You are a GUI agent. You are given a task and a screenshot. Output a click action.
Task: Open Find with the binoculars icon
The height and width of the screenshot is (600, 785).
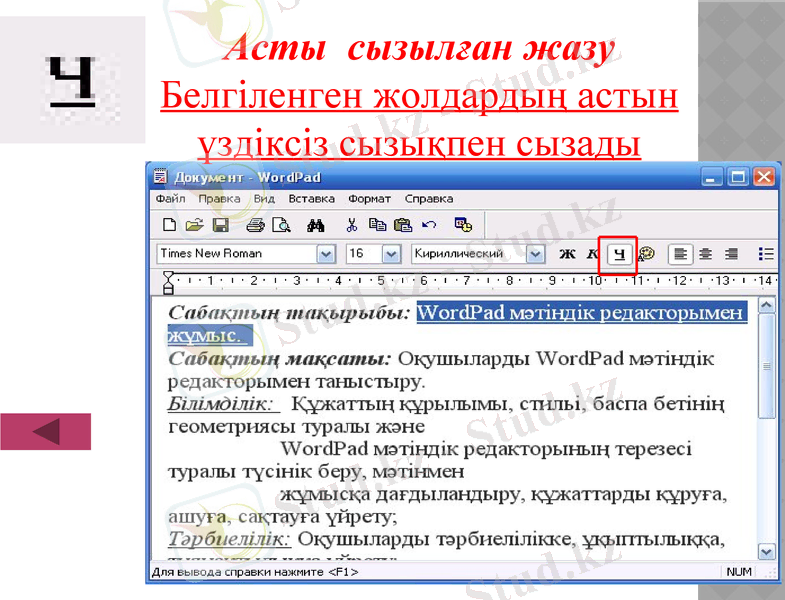coord(315,225)
